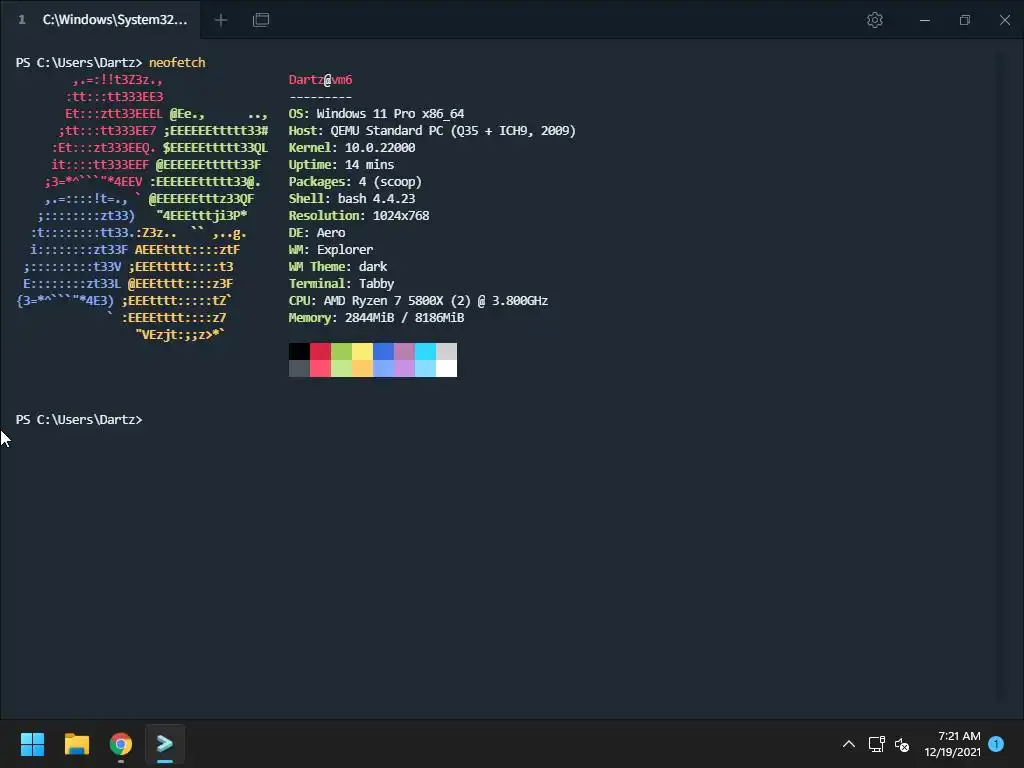Click the 'Terminal: Tabby' line
This screenshot has height=768, width=1024.
pos(342,283)
